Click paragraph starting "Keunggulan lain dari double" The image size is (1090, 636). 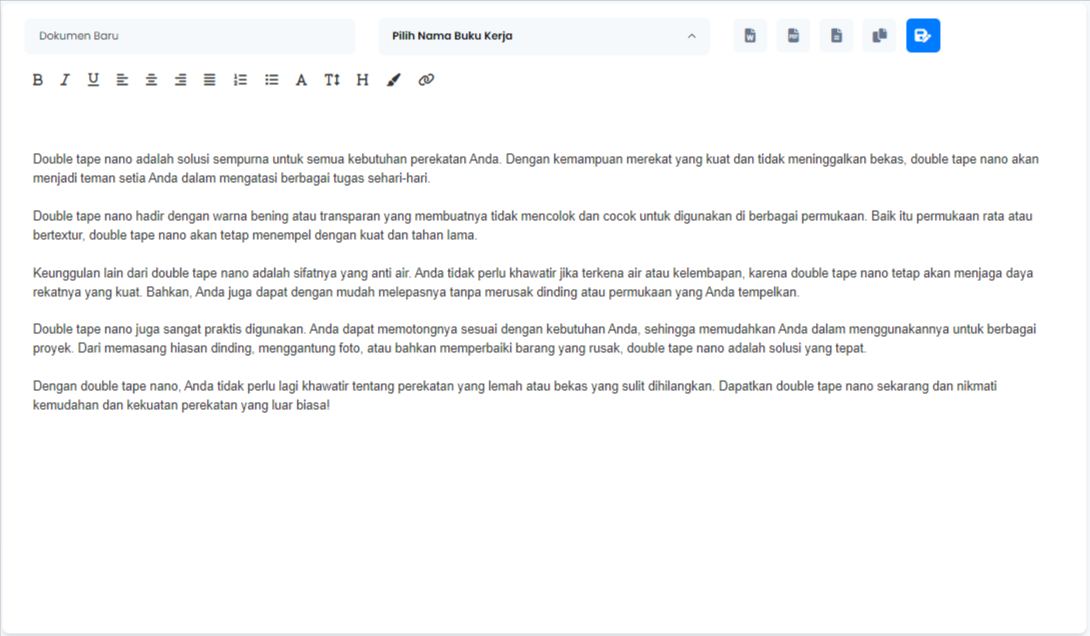(x=532, y=282)
